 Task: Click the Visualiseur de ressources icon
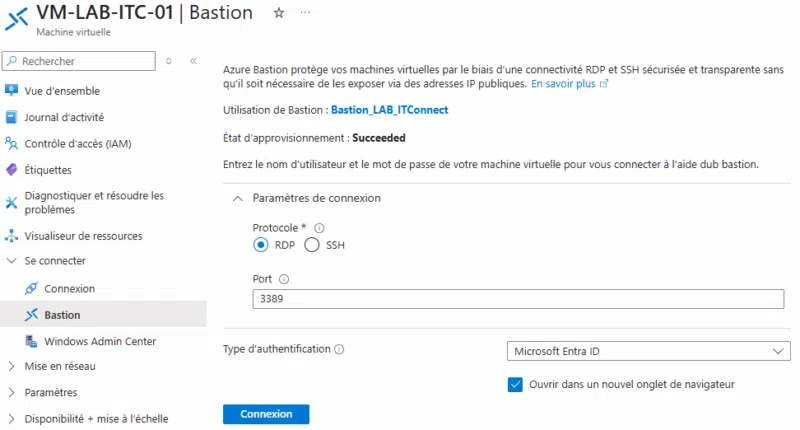(12, 236)
